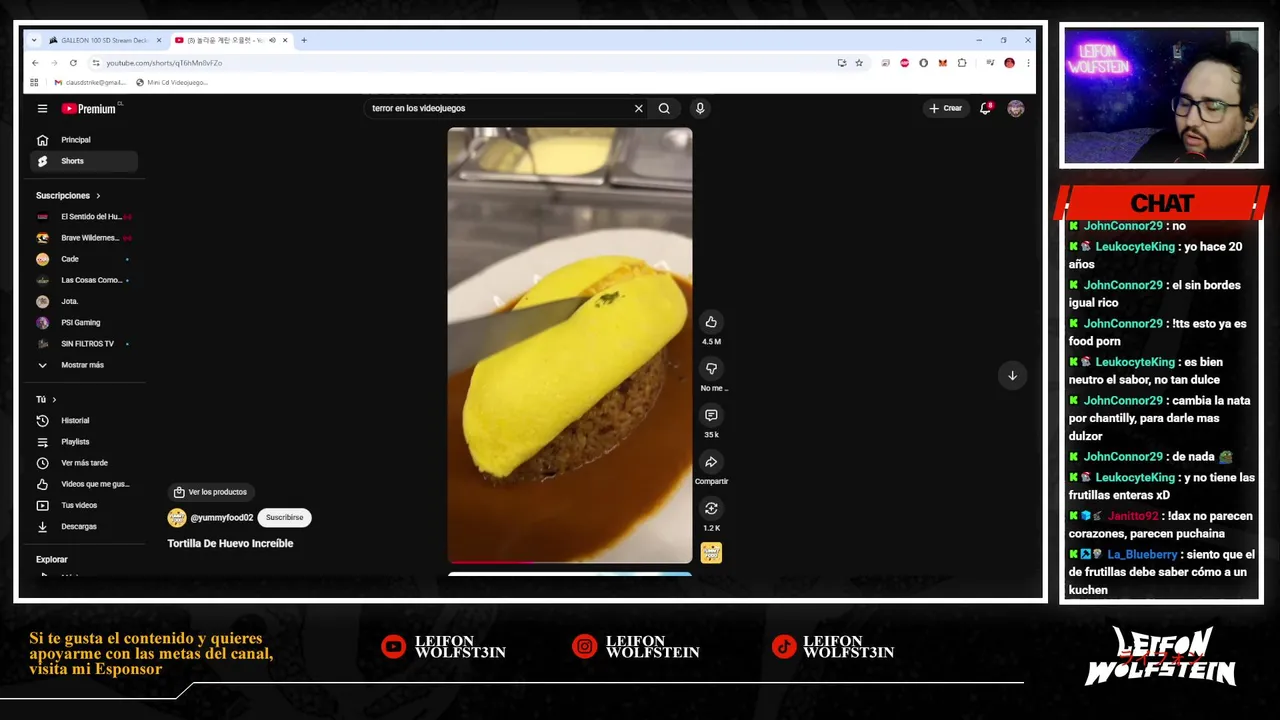This screenshot has width=1280, height=720.
Task: Open Ver más tarde list
Action: click(x=85, y=463)
